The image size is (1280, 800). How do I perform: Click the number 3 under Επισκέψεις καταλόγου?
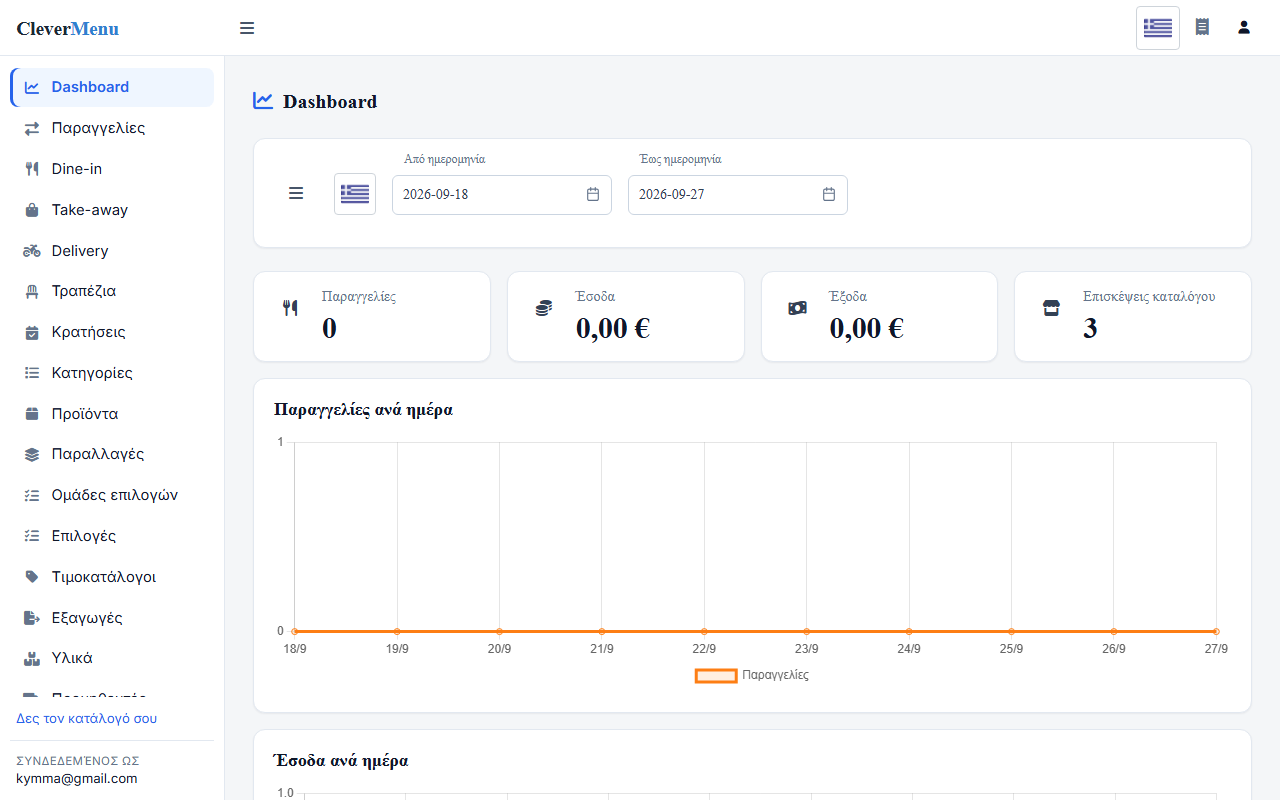pyautogui.click(x=1090, y=328)
